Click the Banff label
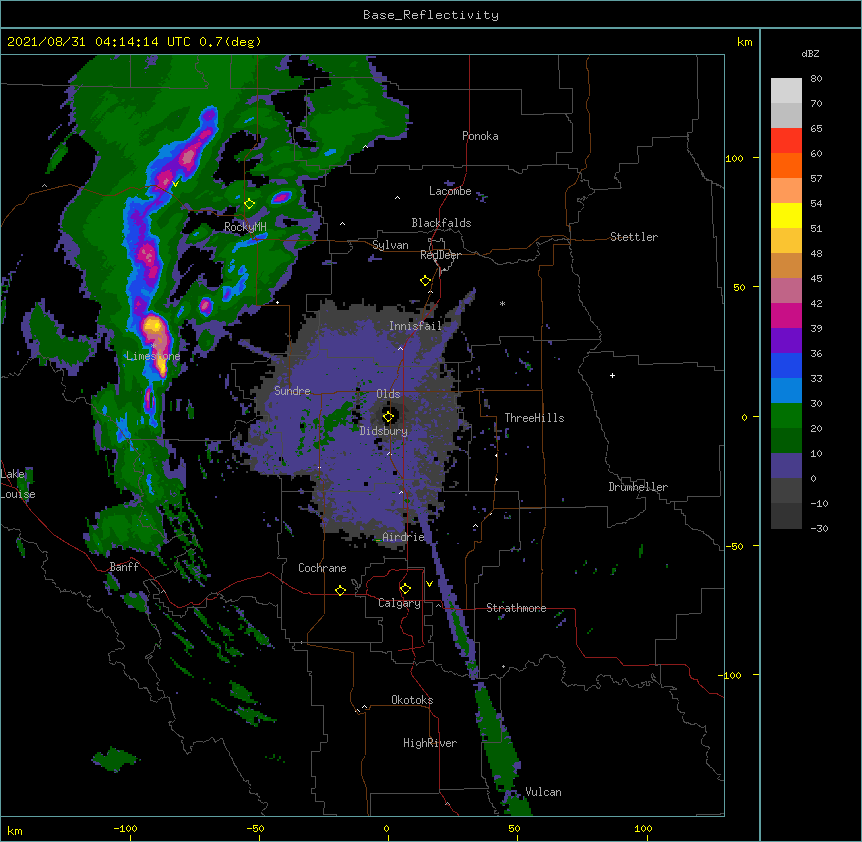 [x=124, y=567]
